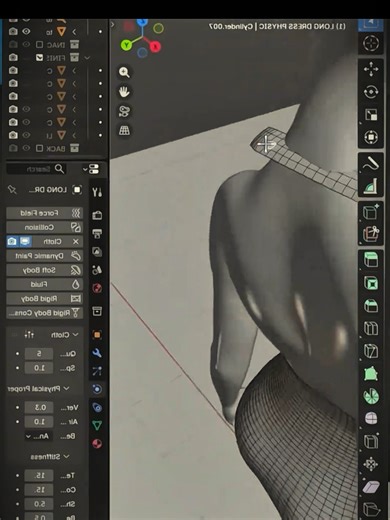Enable the BACK collection checkbox
The height and width of the screenshot is (520, 390).
[x=39, y=148]
